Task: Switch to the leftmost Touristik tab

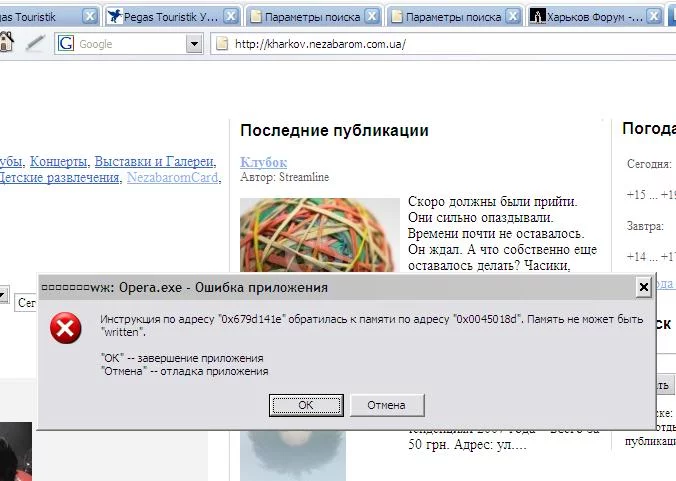Action: point(43,17)
